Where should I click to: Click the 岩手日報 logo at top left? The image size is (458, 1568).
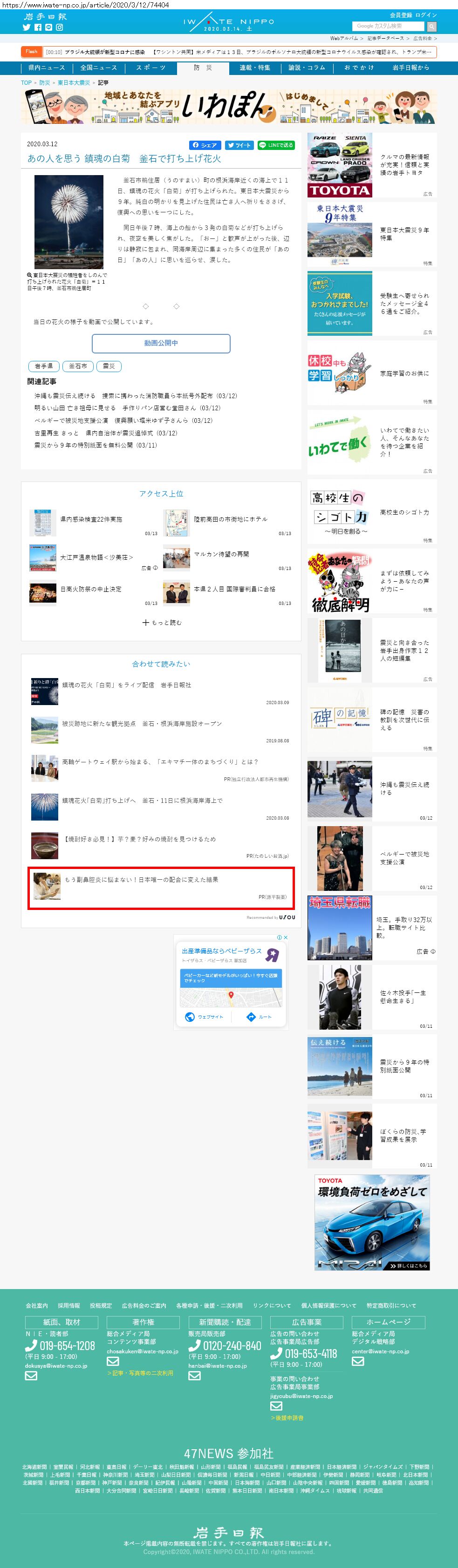[x=45, y=16]
